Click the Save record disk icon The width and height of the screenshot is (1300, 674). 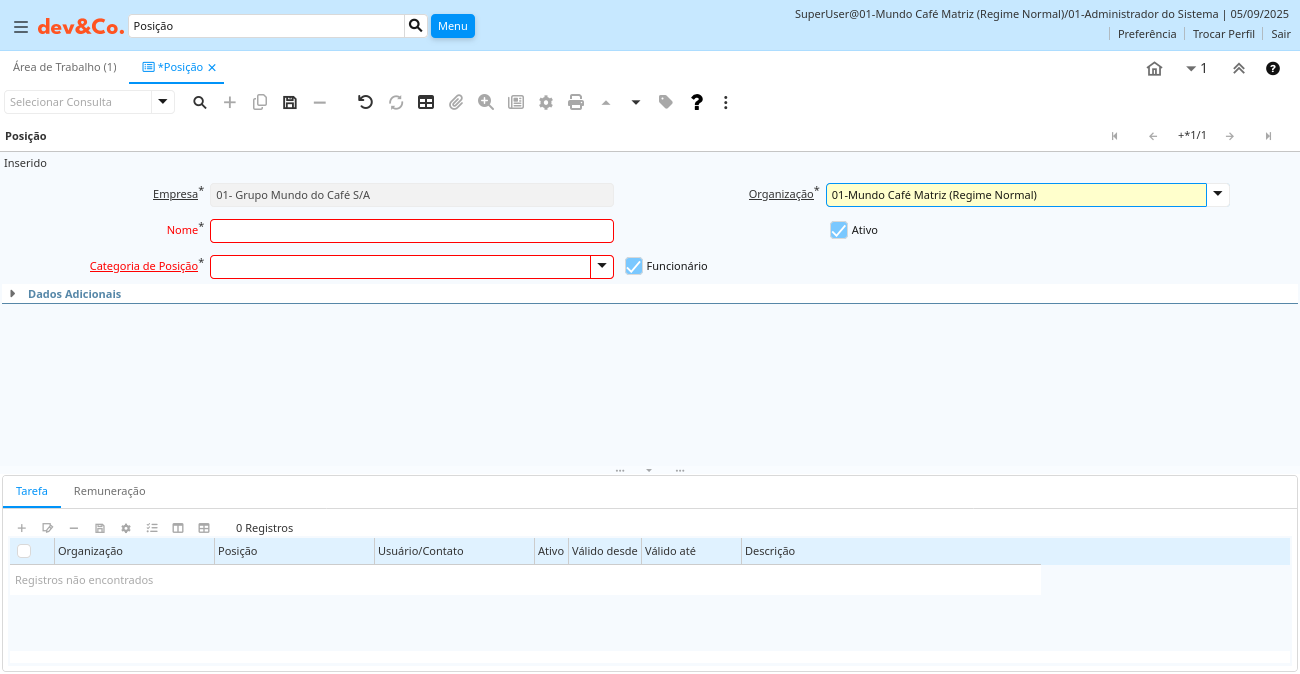point(290,102)
